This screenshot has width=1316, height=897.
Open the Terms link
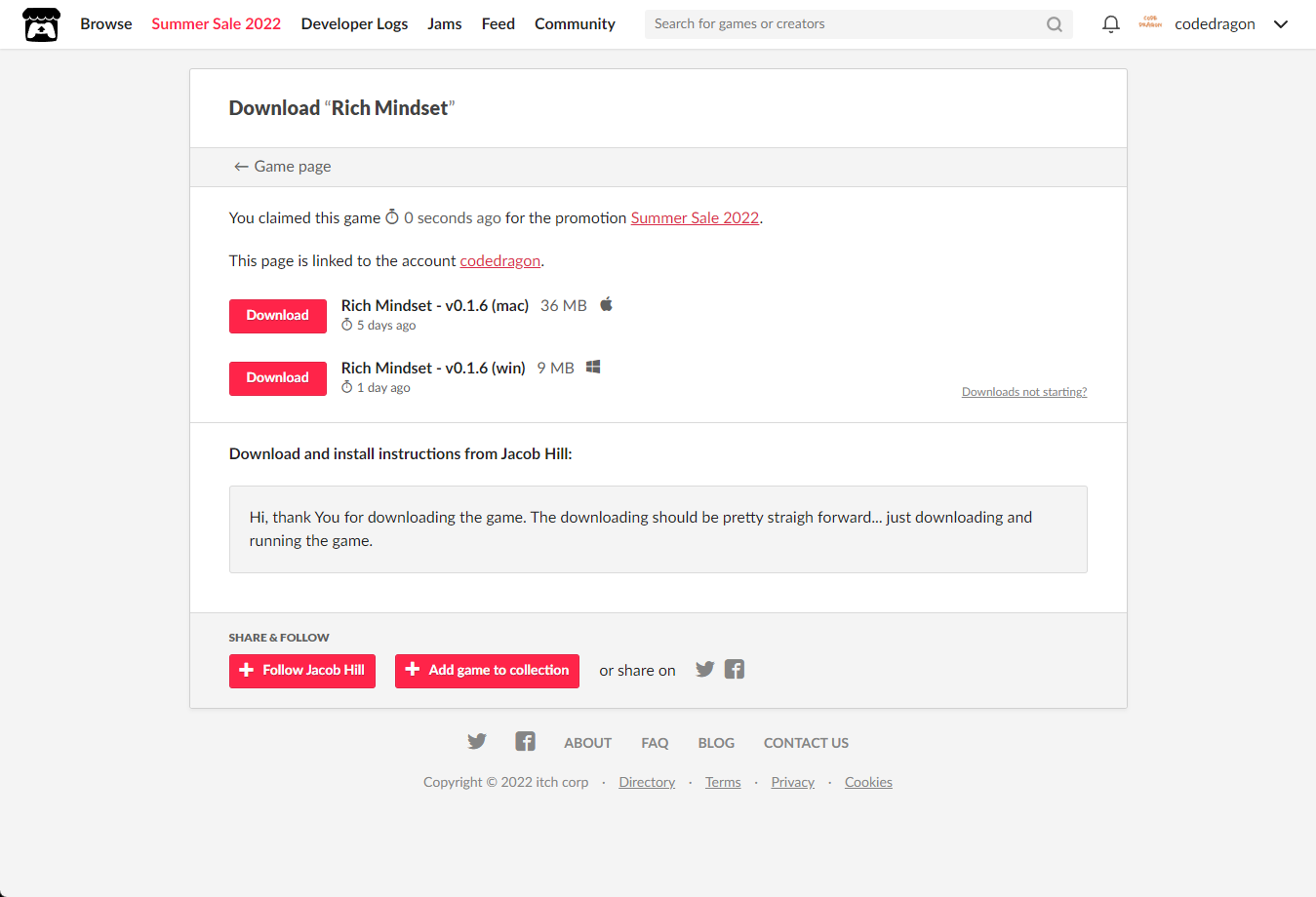click(723, 782)
